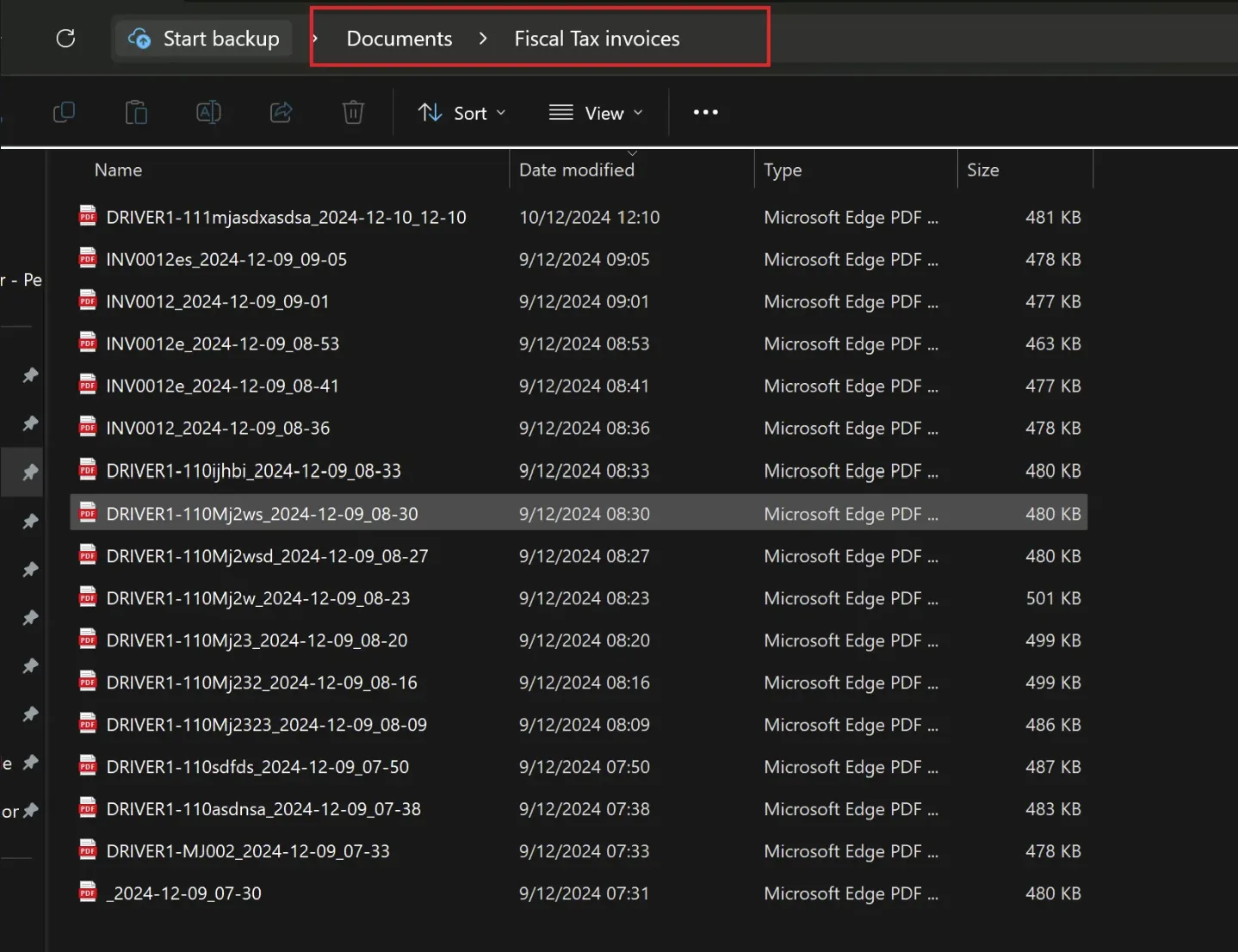
Task: Click the Start backup cloud button
Action: click(204, 39)
